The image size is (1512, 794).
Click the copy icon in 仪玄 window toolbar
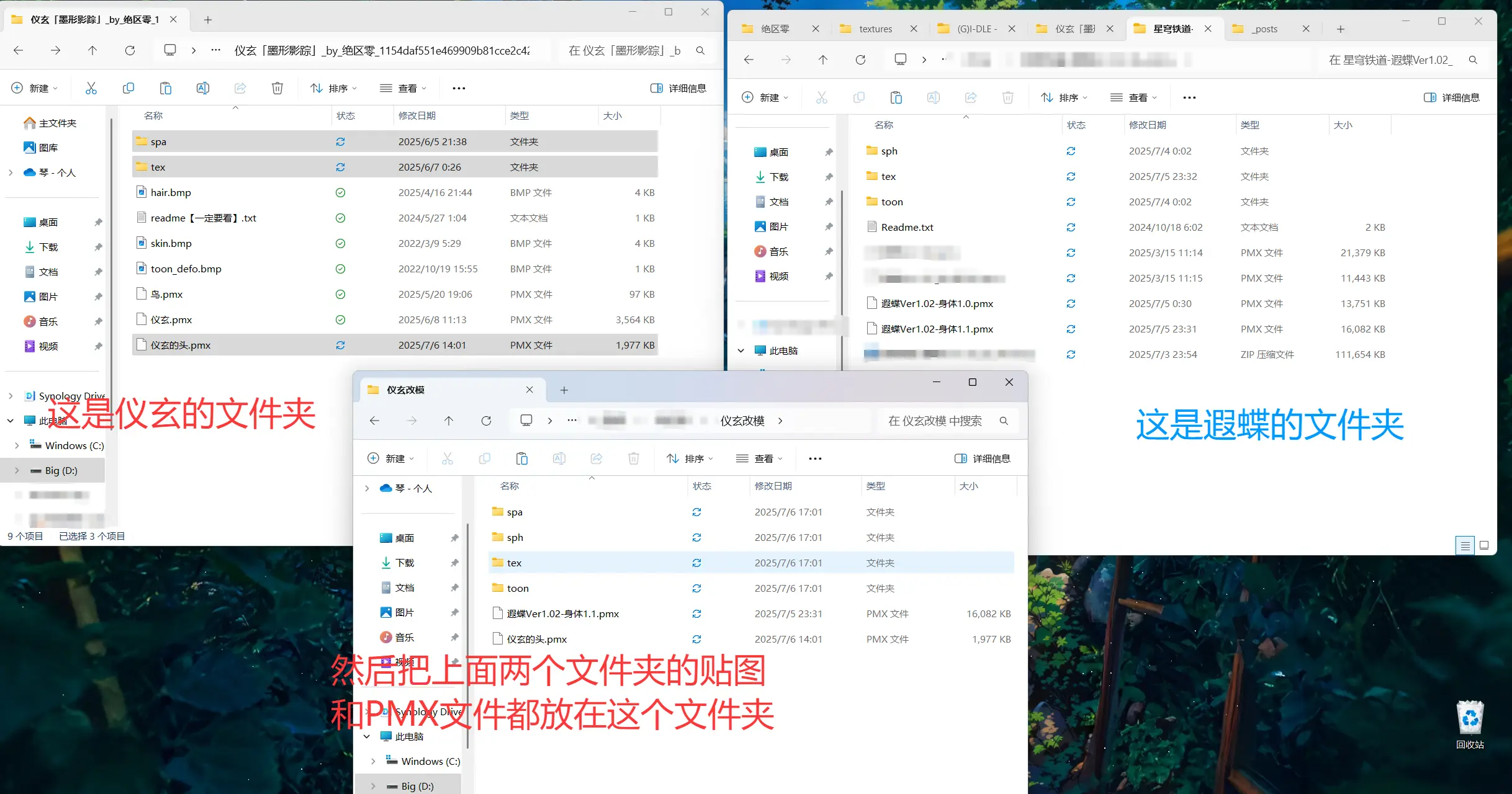pos(128,88)
